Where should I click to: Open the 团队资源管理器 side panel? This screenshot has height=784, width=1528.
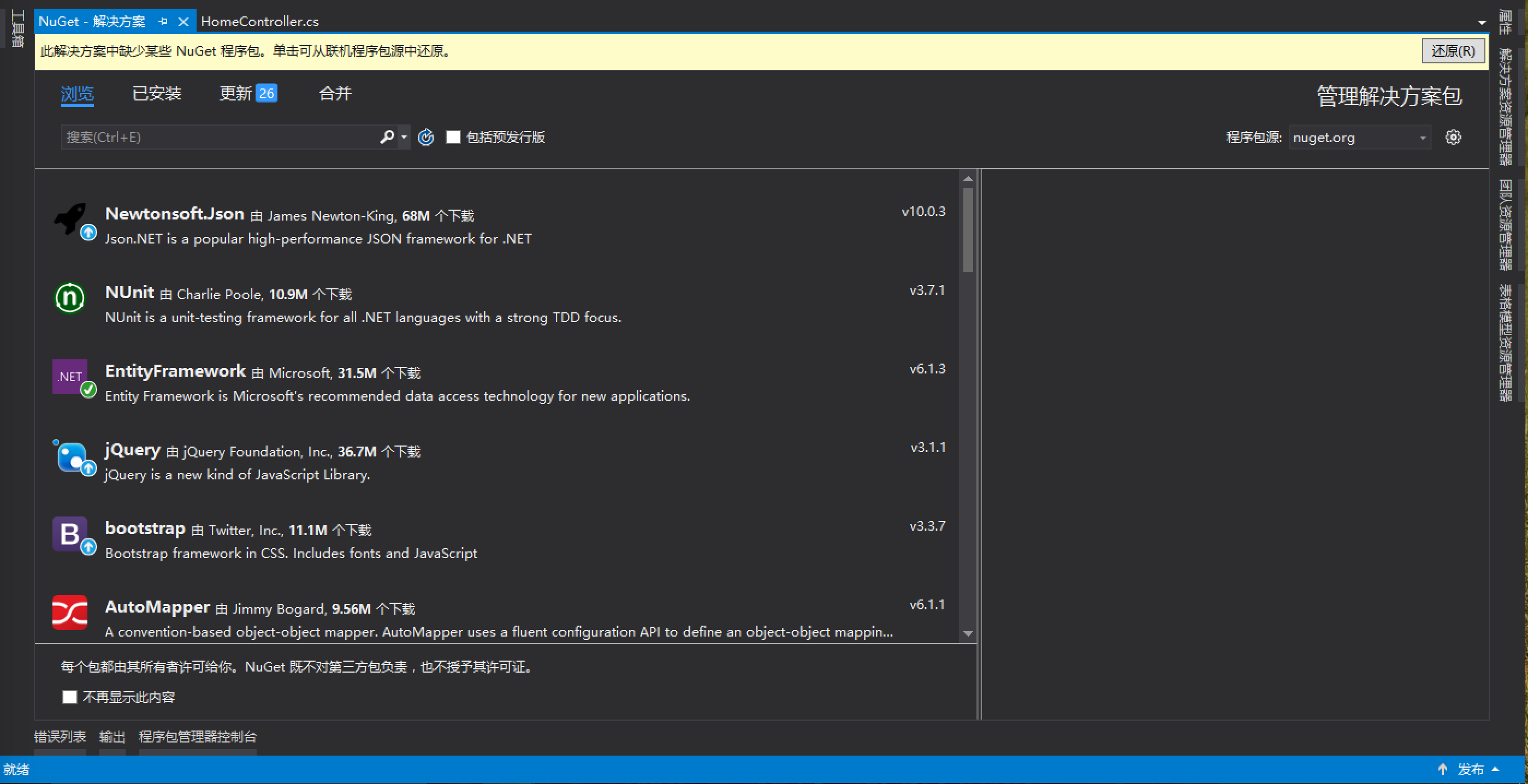[x=1506, y=225]
